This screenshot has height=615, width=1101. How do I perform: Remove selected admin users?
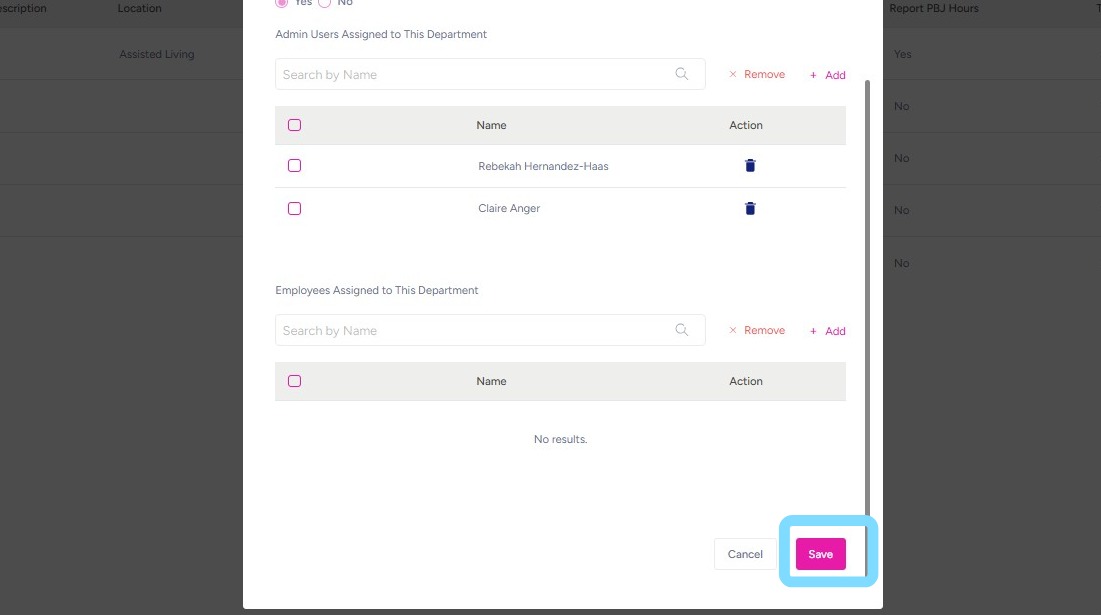pyautogui.click(x=757, y=75)
